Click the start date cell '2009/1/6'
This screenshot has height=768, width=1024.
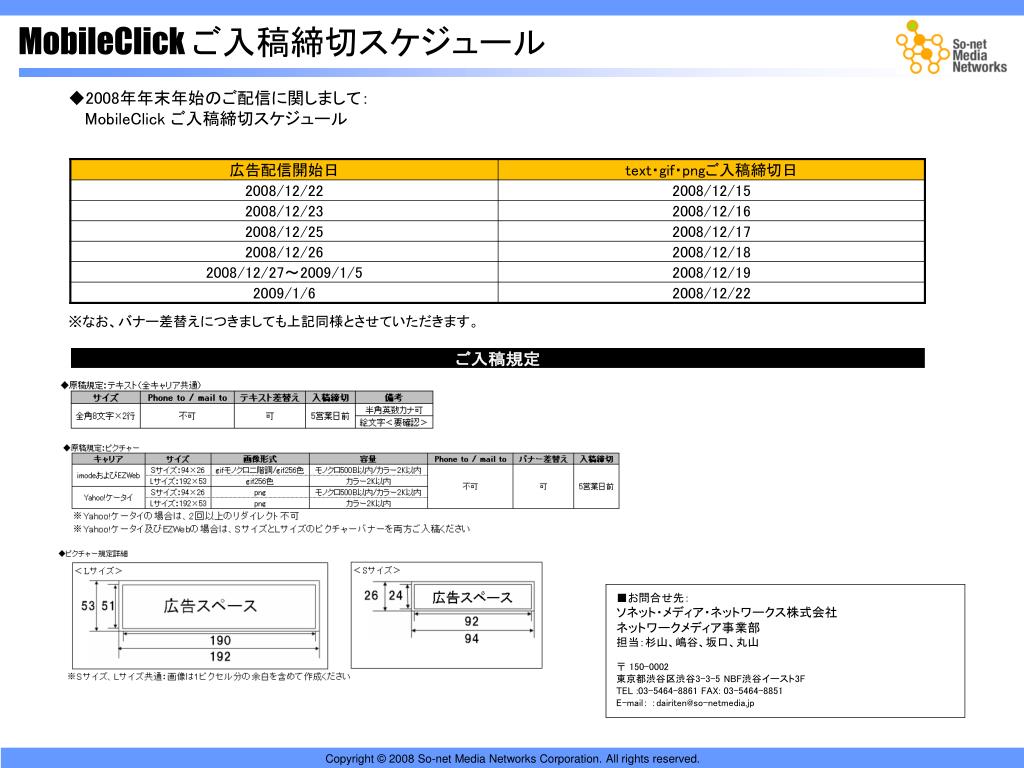point(284,293)
